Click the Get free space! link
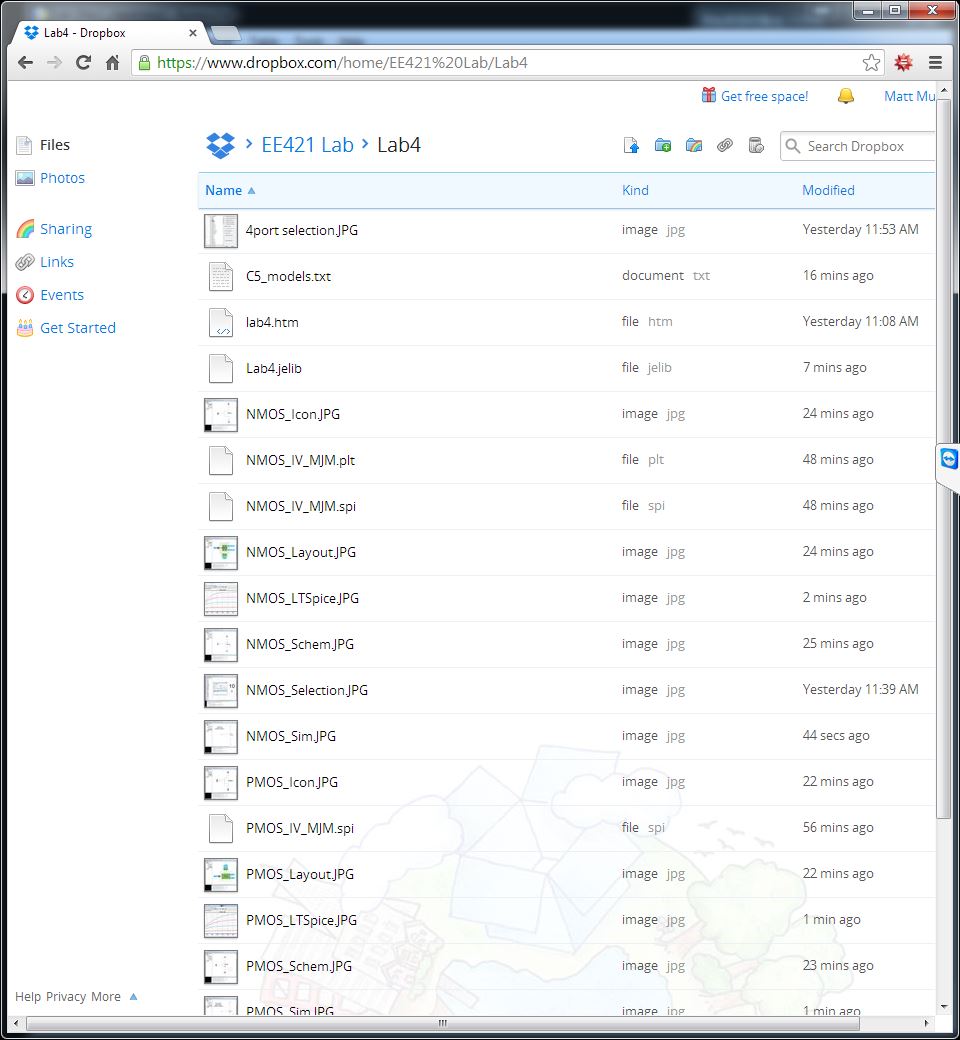The image size is (960, 1040). coord(764,96)
